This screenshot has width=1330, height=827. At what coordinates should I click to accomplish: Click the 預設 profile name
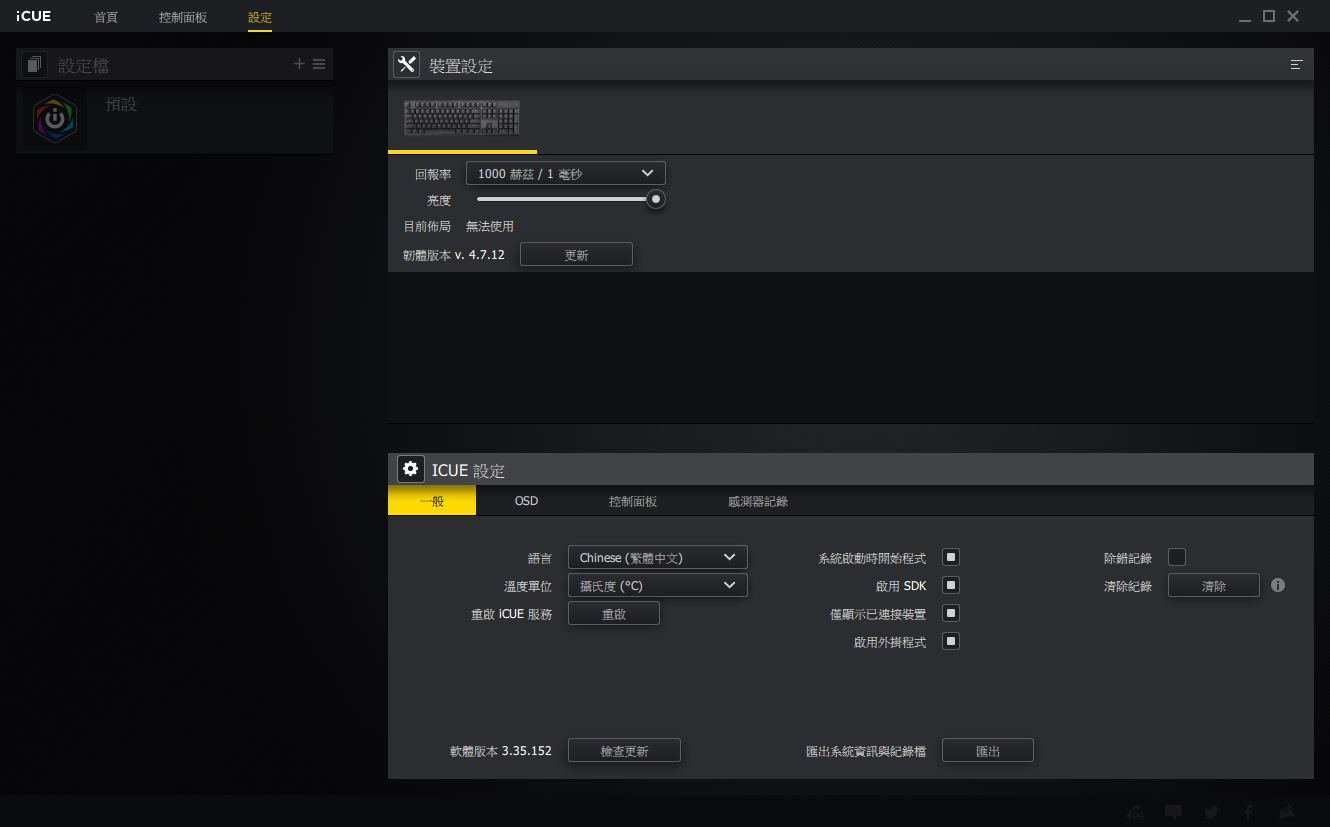121,104
